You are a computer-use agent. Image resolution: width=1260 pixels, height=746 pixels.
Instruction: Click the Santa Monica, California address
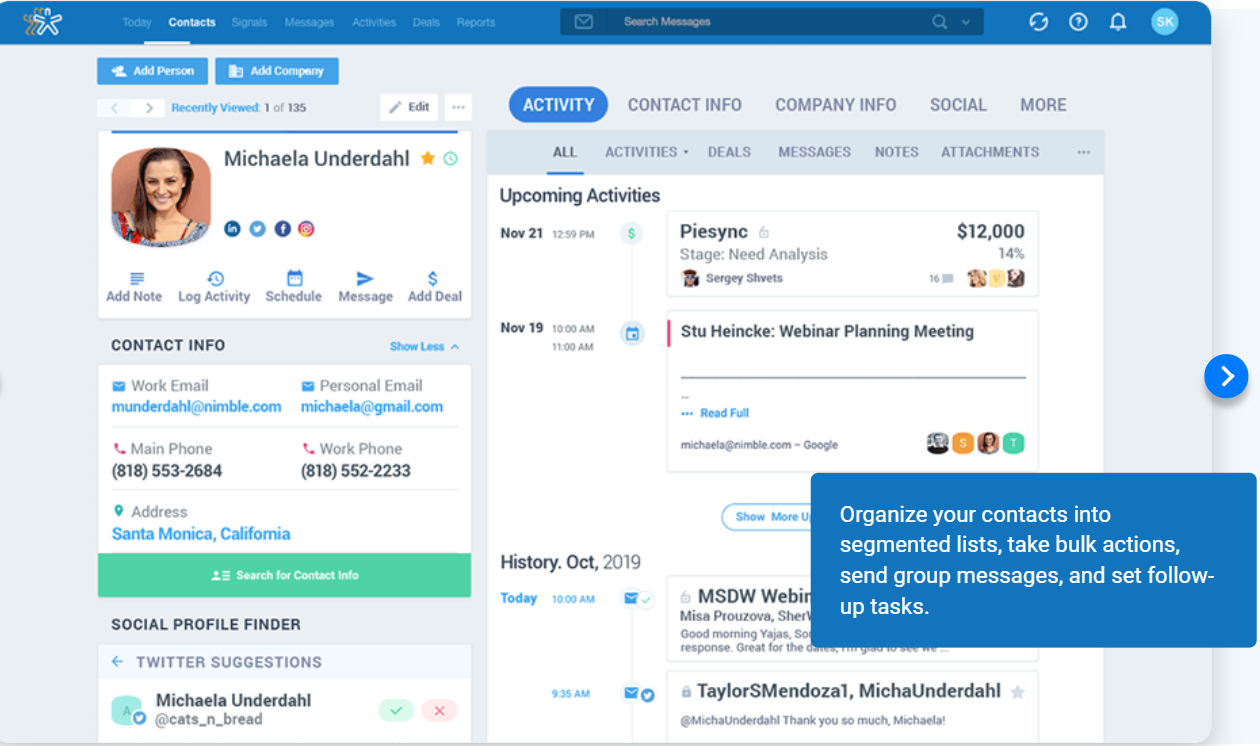tap(201, 534)
